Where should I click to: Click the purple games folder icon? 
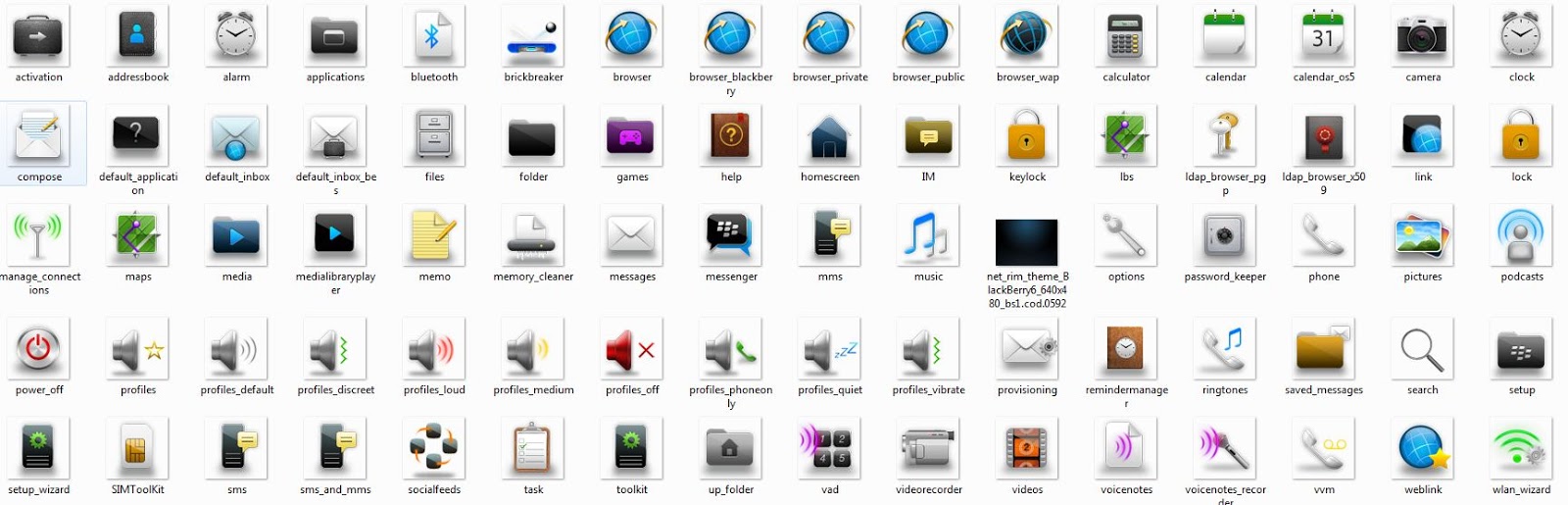632,136
